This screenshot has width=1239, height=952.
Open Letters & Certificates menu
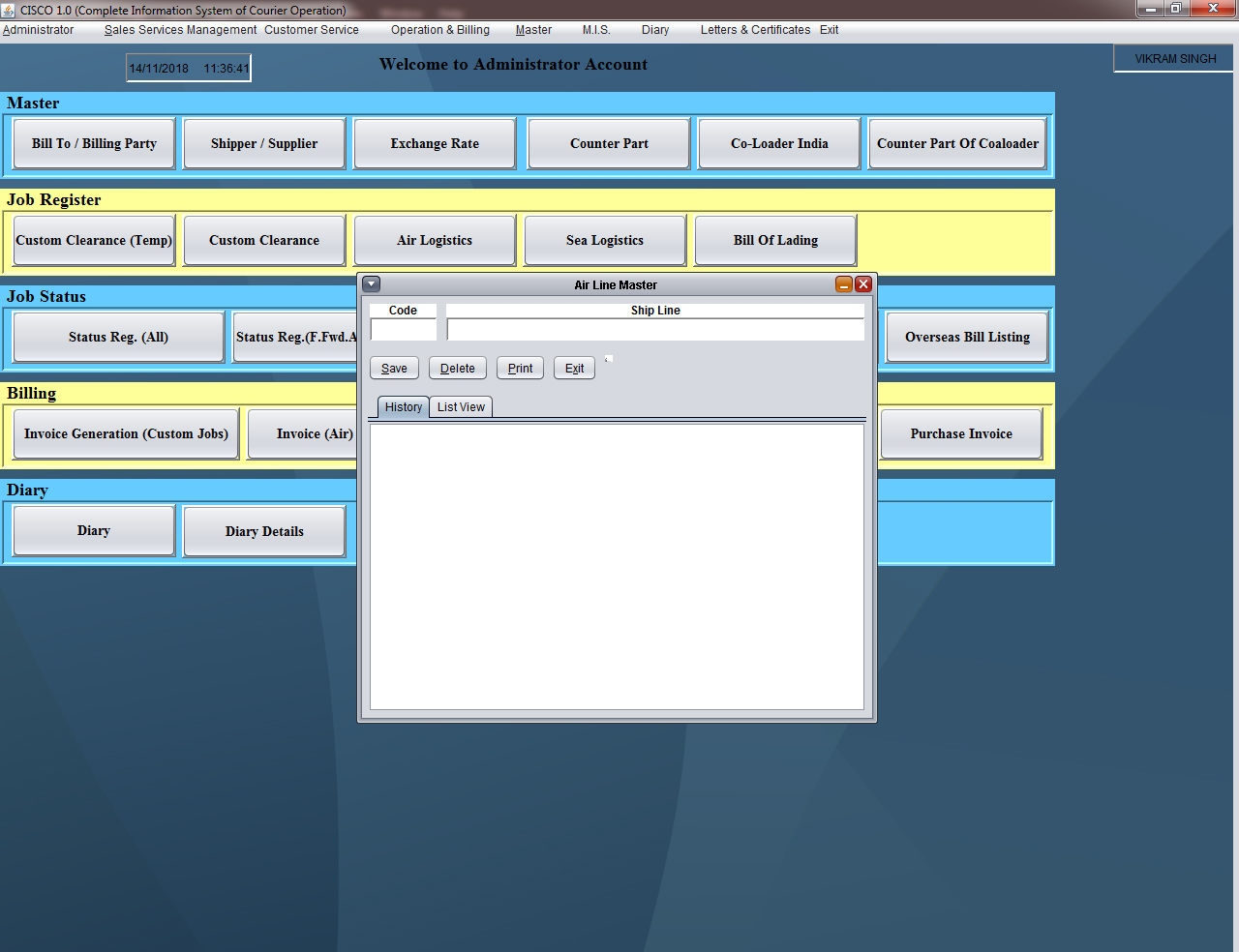coord(755,30)
